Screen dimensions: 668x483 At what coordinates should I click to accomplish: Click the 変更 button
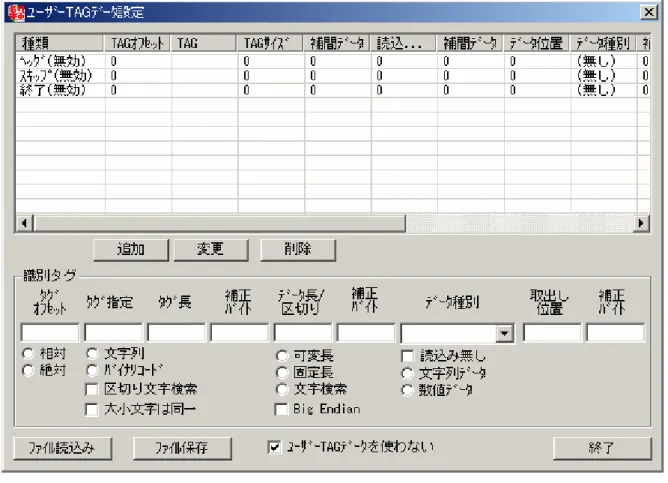pos(210,249)
